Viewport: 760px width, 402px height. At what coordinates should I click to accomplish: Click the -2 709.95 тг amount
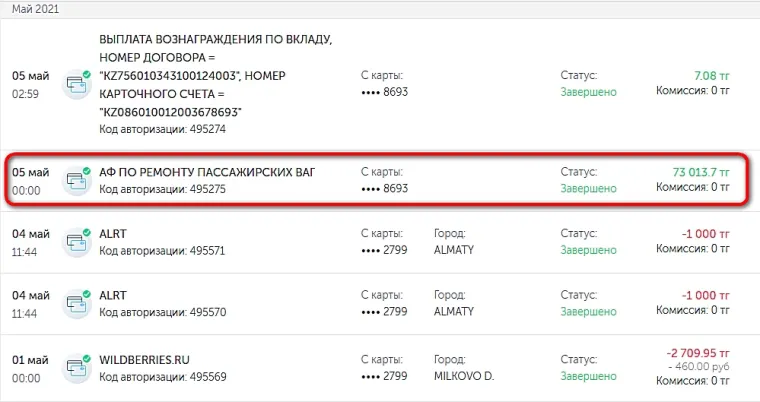(697, 354)
